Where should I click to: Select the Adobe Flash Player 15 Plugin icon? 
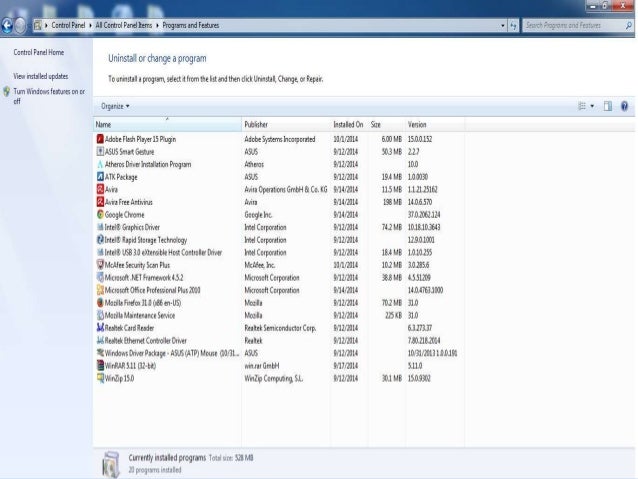(100, 138)
